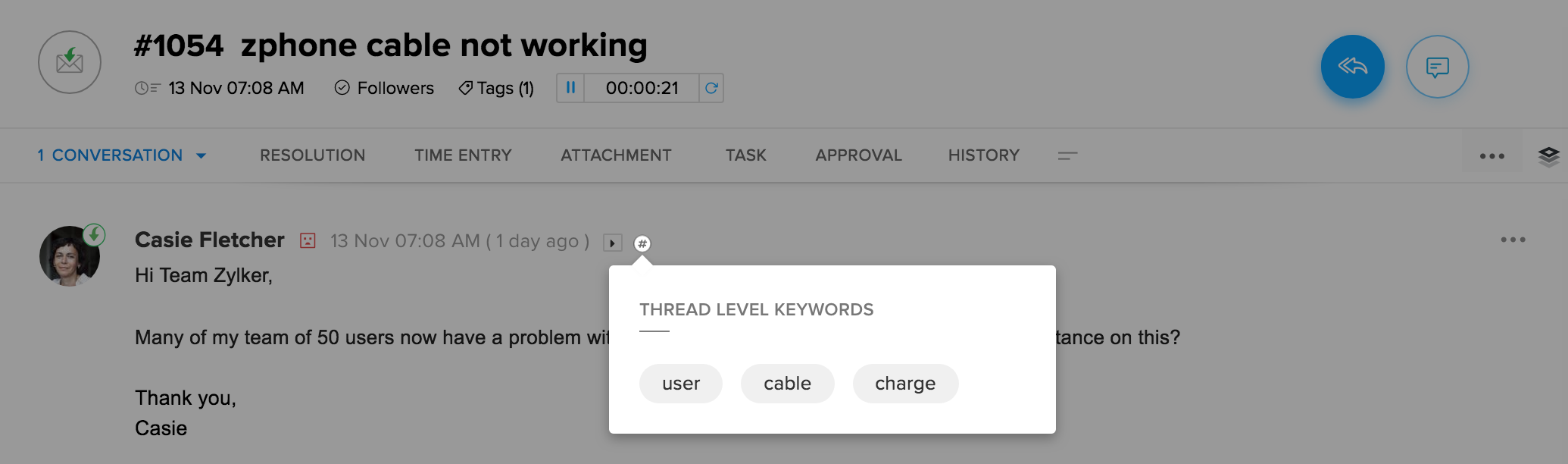
Task: Switch to the Time Entry tab
Action: [463, 155]
